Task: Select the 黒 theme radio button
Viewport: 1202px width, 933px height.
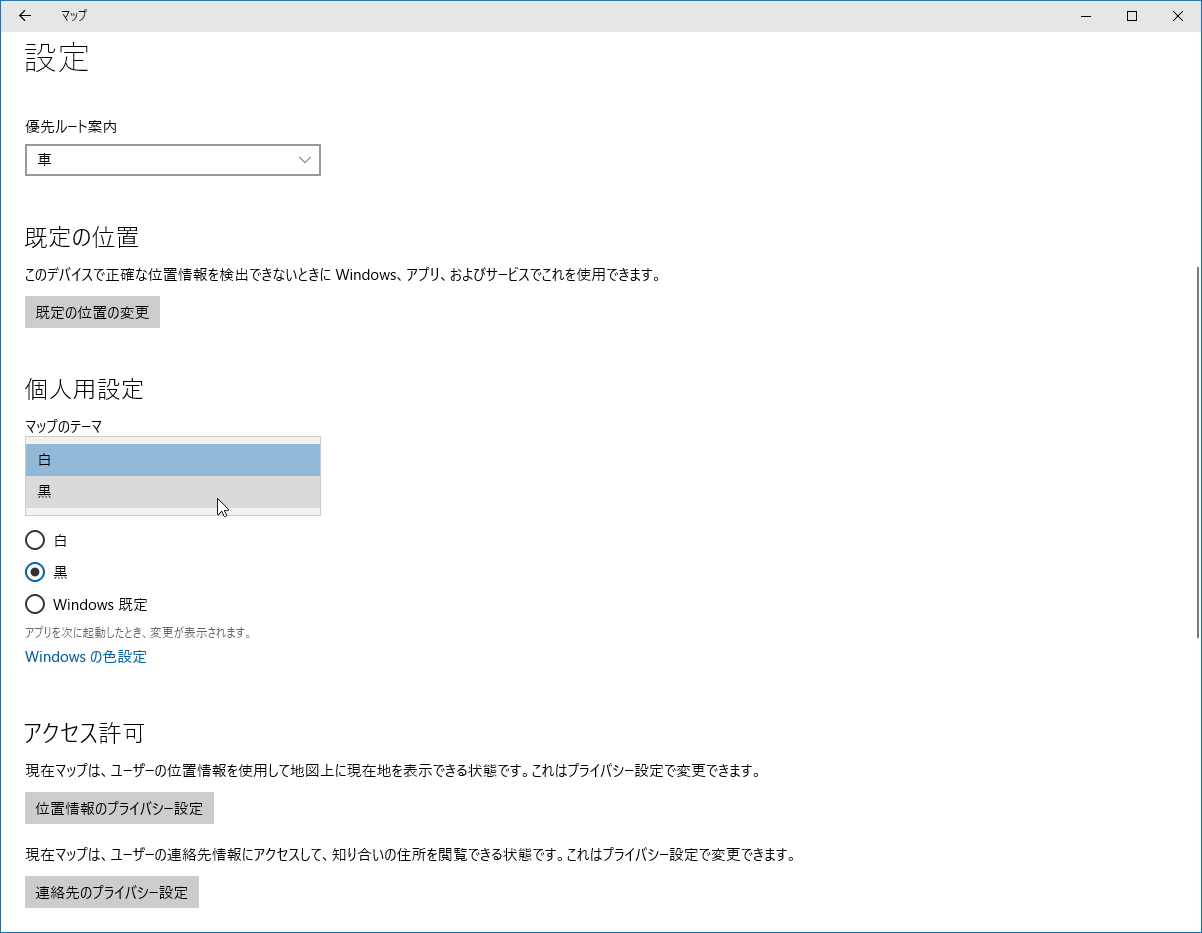Action: [x=35, y=571]
